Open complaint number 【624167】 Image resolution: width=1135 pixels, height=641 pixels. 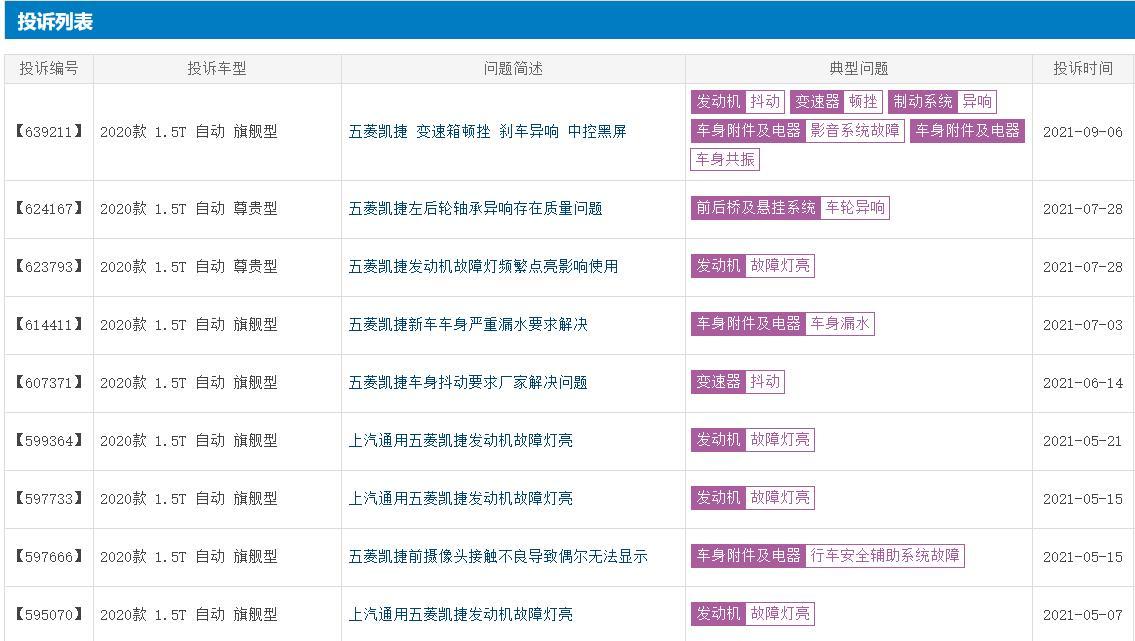tap(48, 208)
